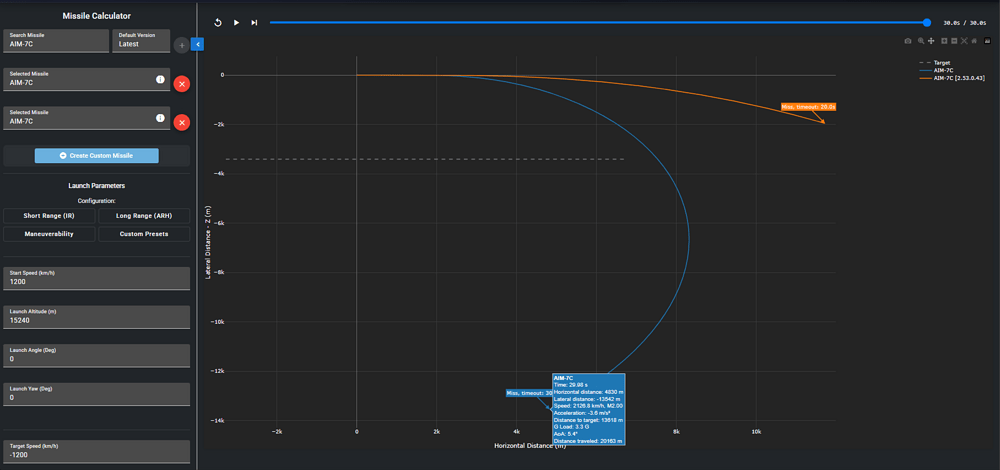Open the first Selected Missile dropdown

87,79
